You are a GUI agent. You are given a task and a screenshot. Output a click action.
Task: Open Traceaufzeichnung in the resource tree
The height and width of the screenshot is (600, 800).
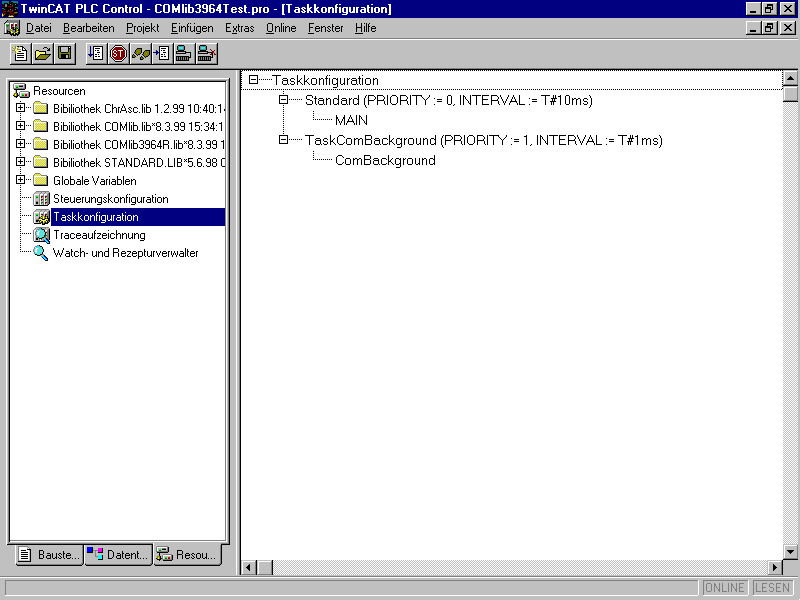coord(98,235)
